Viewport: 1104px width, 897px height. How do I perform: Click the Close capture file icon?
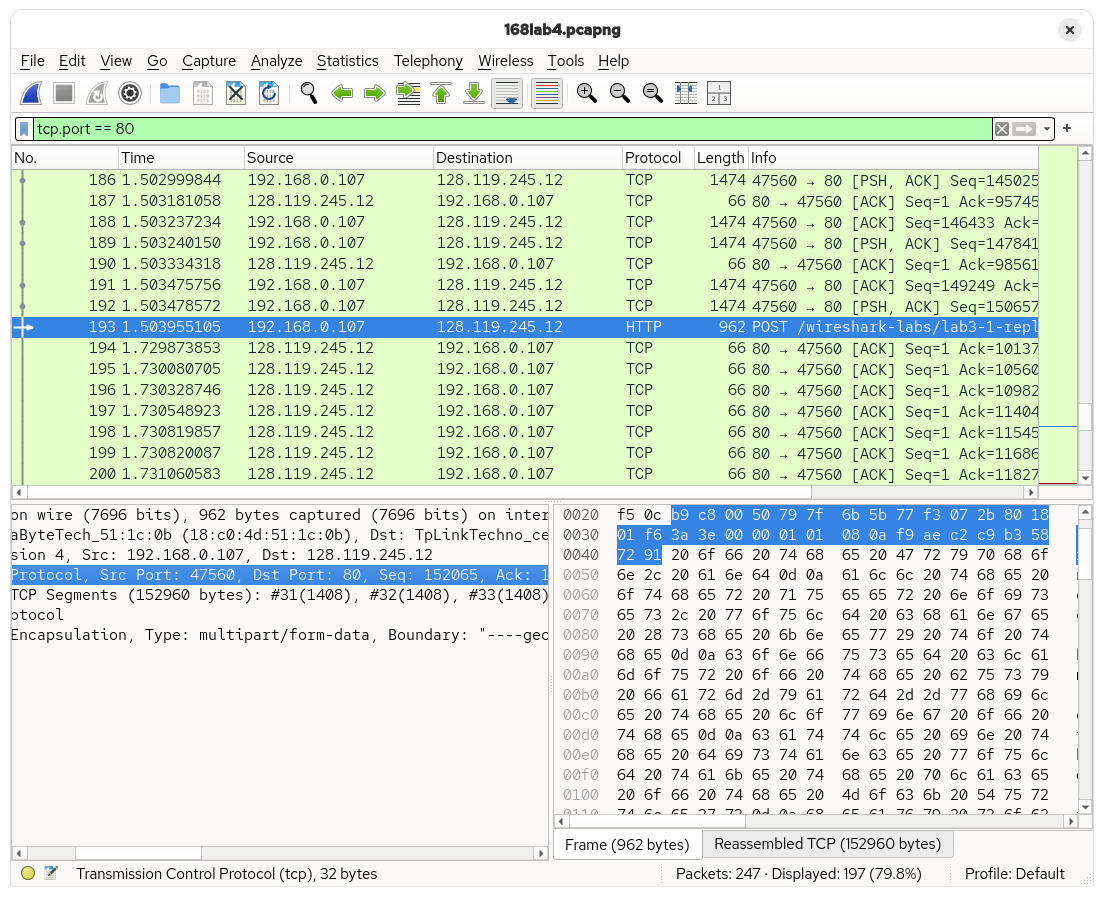(236, 94)
